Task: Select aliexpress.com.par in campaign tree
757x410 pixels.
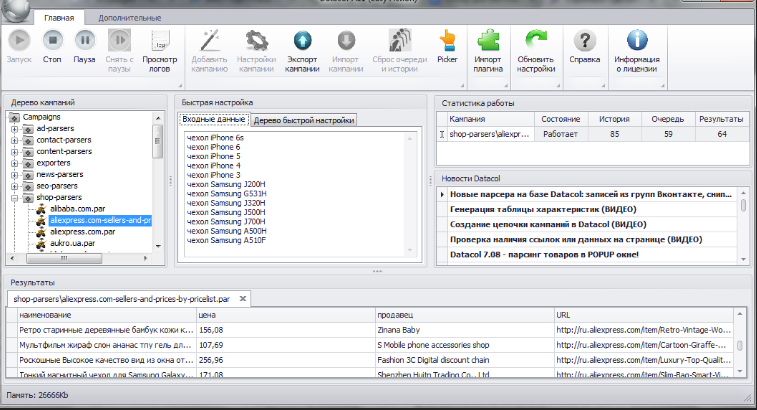Action: click(x=83, y=232)
